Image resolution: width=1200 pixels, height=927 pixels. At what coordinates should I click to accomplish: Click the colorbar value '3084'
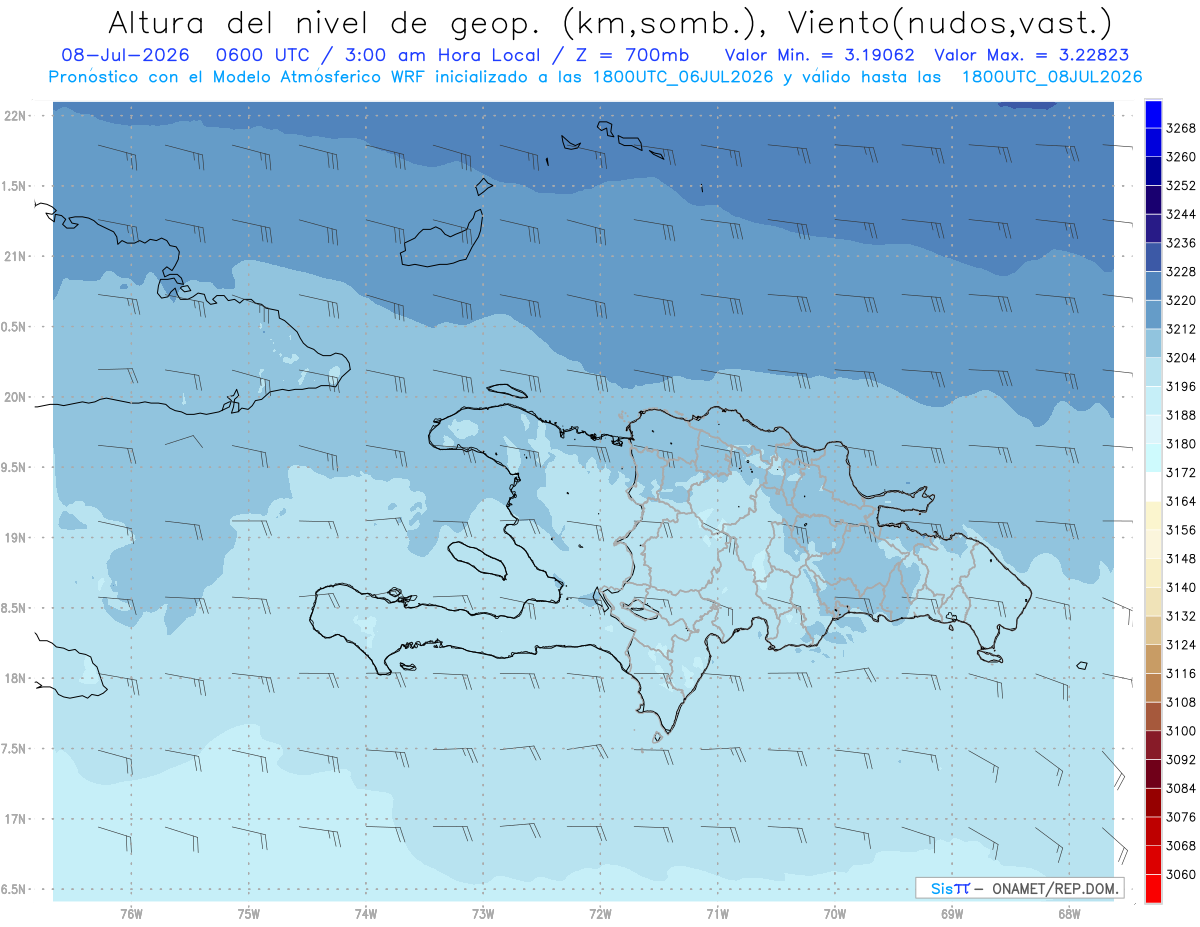(x=1181, y=788)
